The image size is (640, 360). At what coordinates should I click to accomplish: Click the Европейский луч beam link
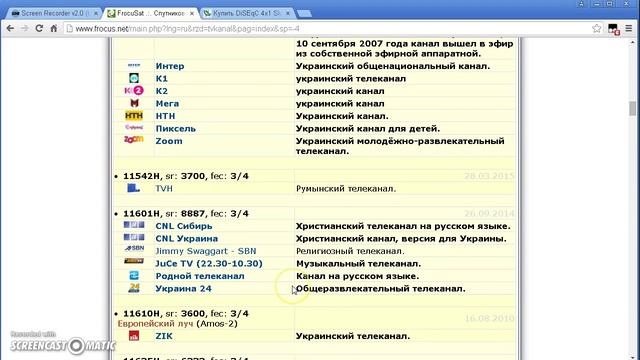point(156,323)
